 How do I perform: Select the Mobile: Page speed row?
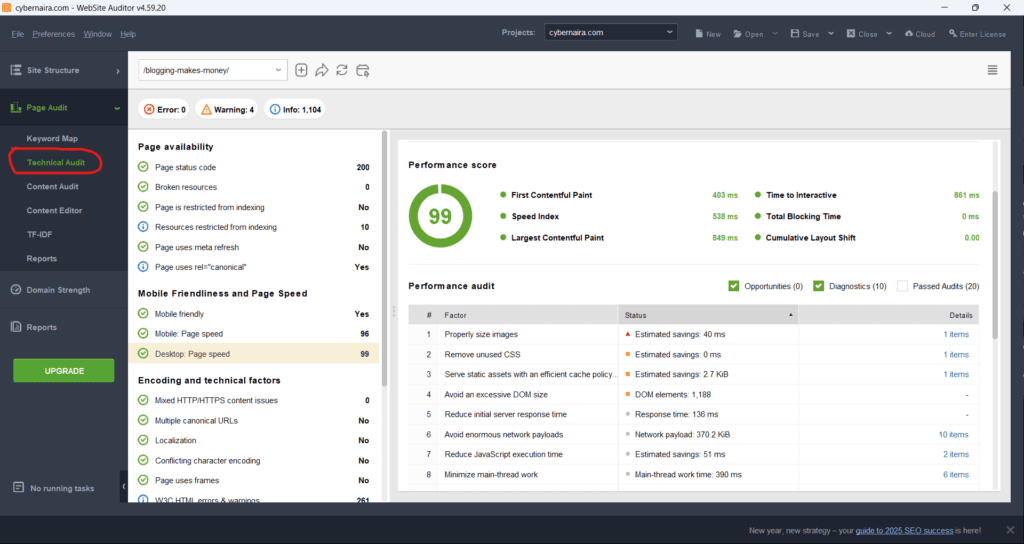click(x=254, y=333)
